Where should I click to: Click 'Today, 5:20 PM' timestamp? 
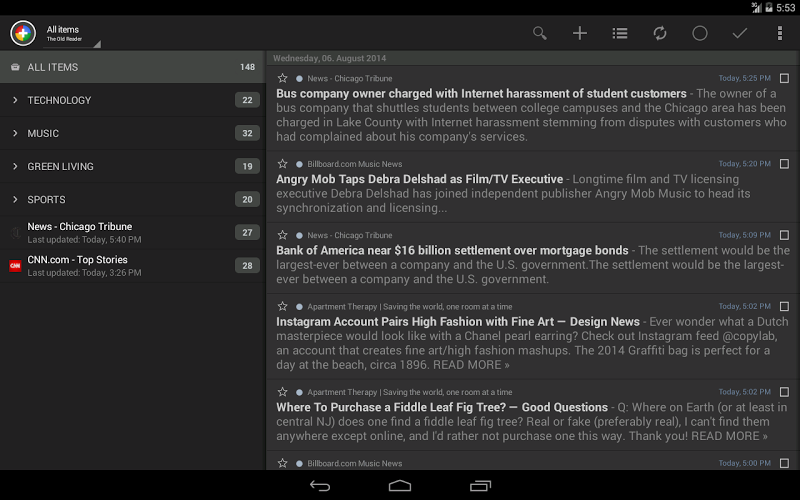click(744, 164)
